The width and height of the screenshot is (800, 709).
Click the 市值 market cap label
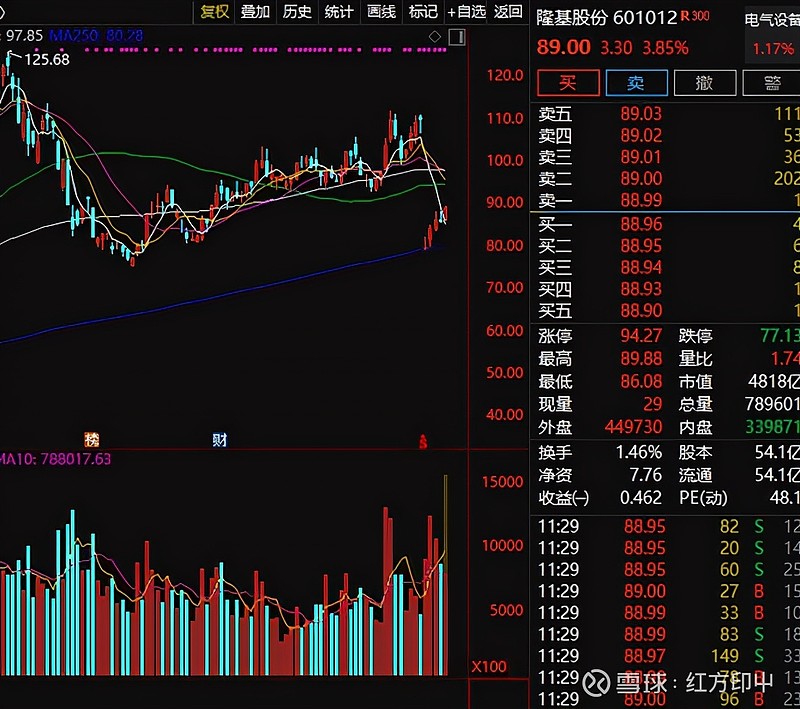pos(695,381)
